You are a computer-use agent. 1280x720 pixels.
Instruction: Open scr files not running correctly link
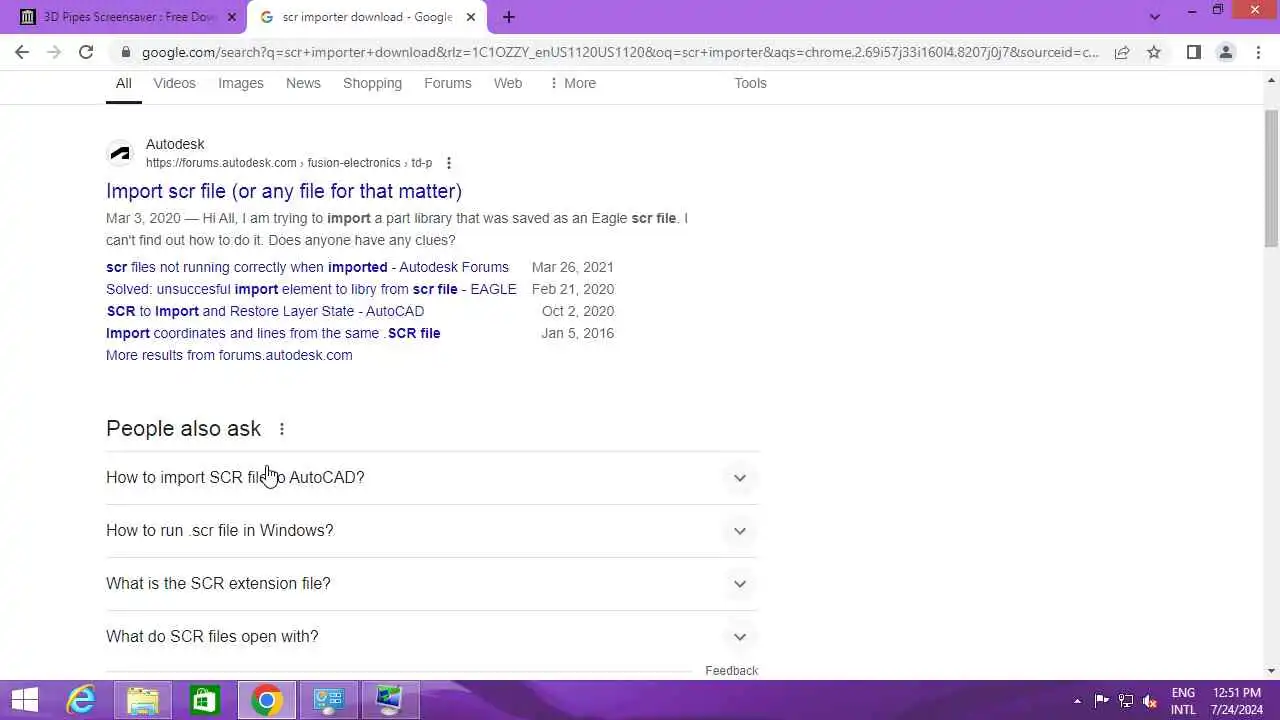click(307, 267)
